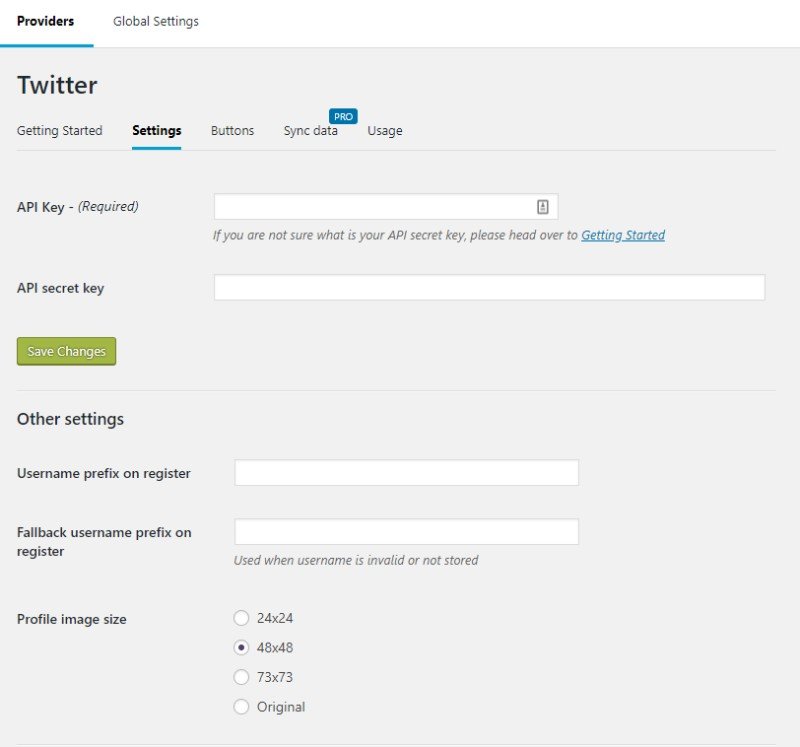The image size is (800, 747).
Task: Switch to the Global Settings tab
Action: point(155,20)
